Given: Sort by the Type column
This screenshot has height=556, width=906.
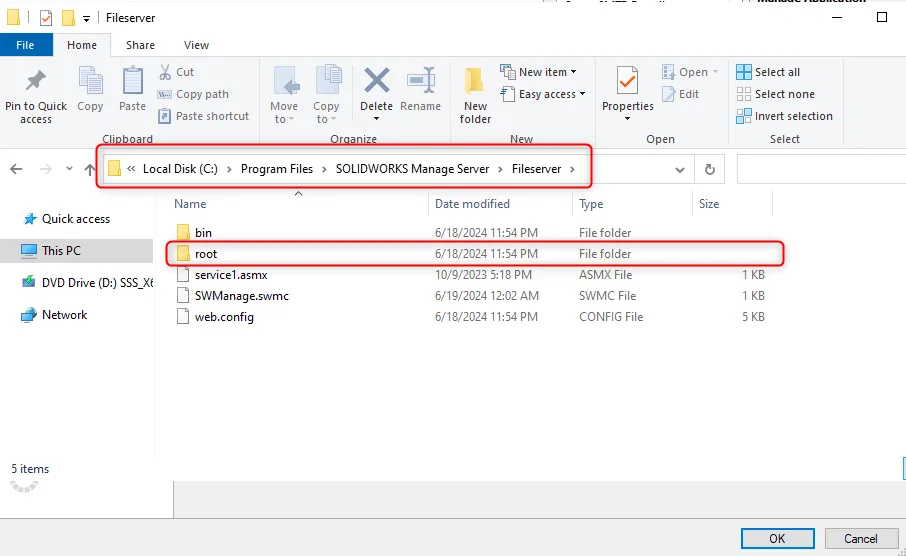Looking at the screenshot, I should [x=591, y=204].
